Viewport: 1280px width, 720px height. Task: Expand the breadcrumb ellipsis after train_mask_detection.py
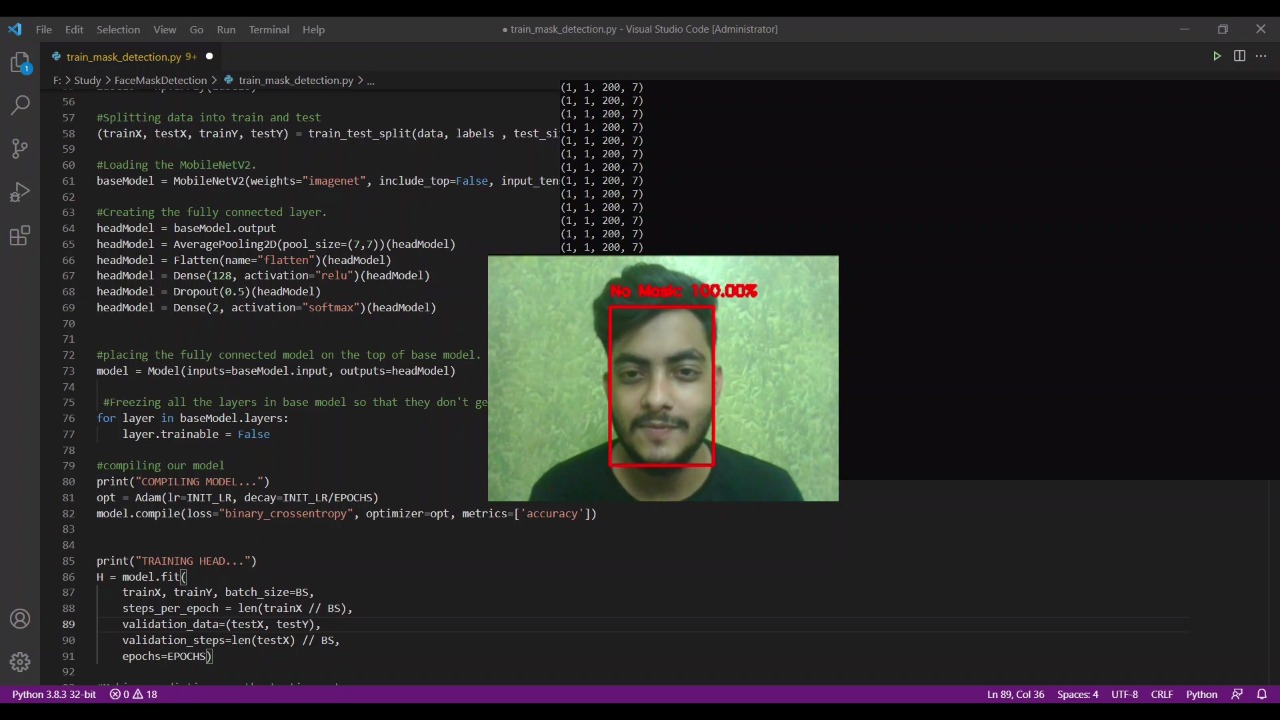coord(370,80)
